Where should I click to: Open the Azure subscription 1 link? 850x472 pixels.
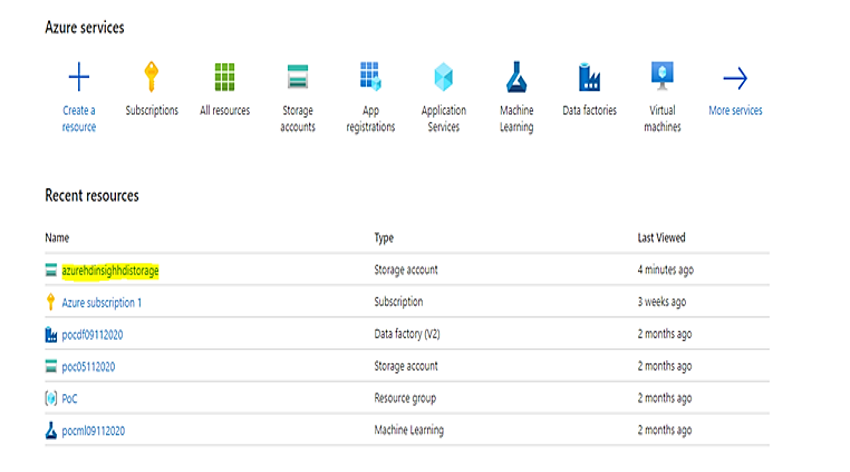[x=101, y=302]
